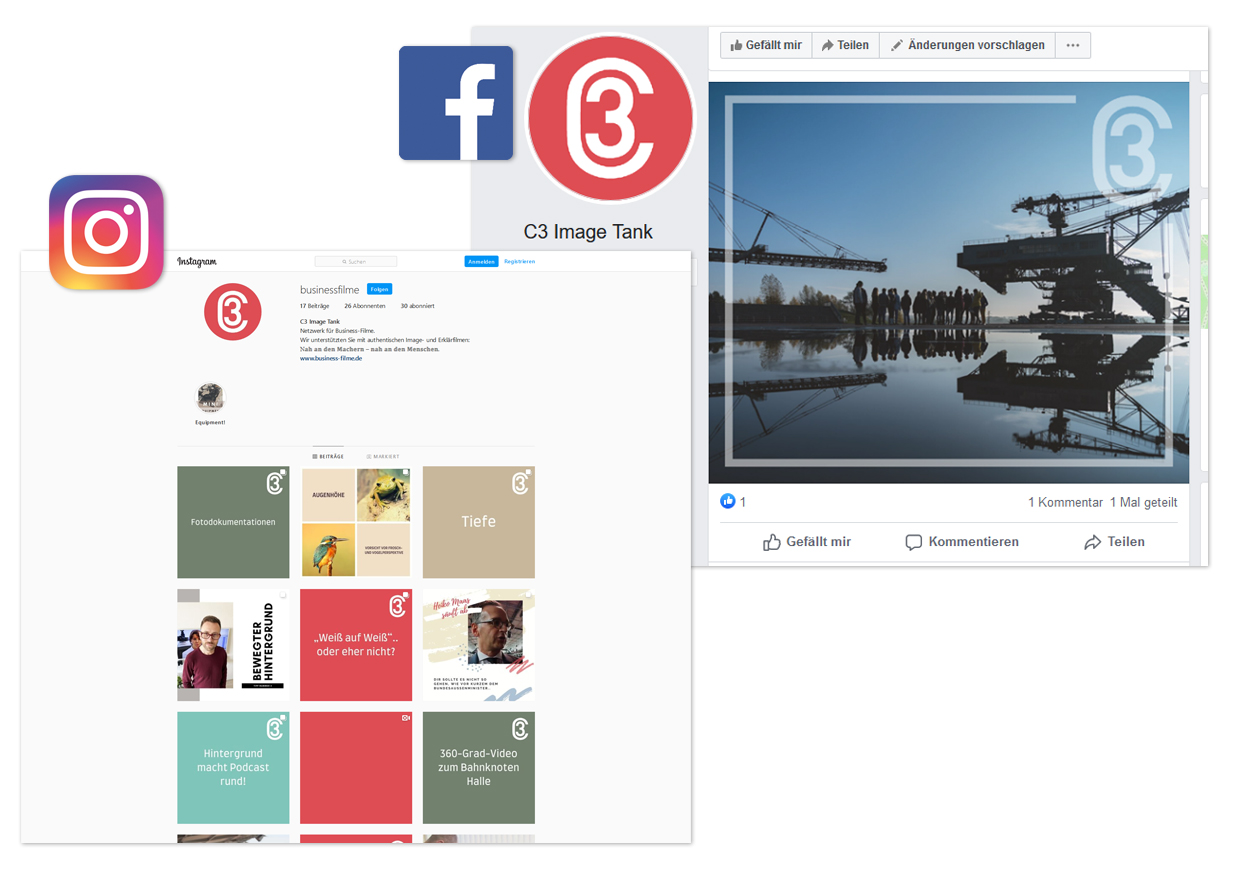Click Kommentieren under the Facebook post
Screen dimensions: 1240x874
click(962, 542)
